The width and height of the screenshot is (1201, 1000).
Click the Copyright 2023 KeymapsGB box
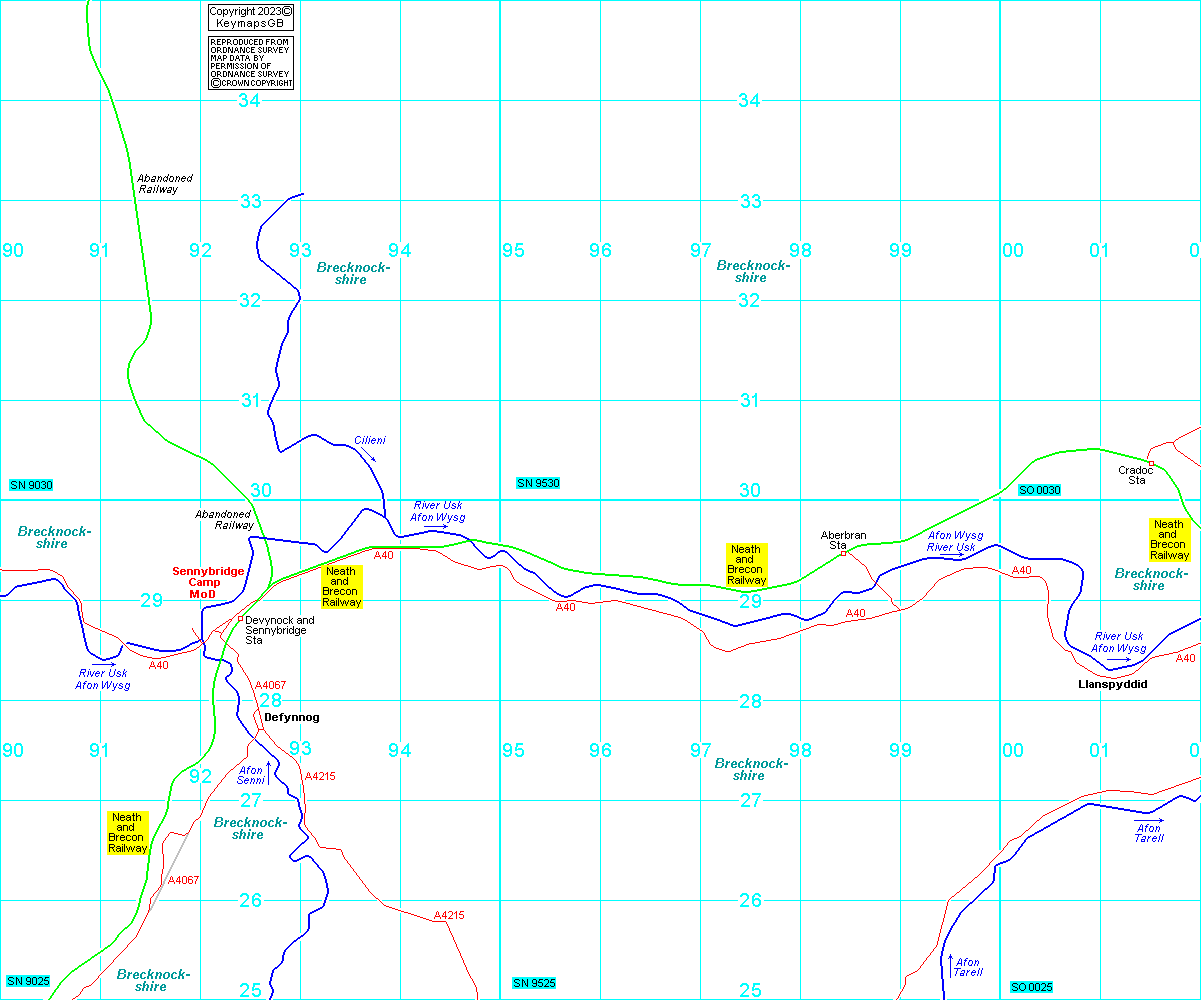(251, 17)
